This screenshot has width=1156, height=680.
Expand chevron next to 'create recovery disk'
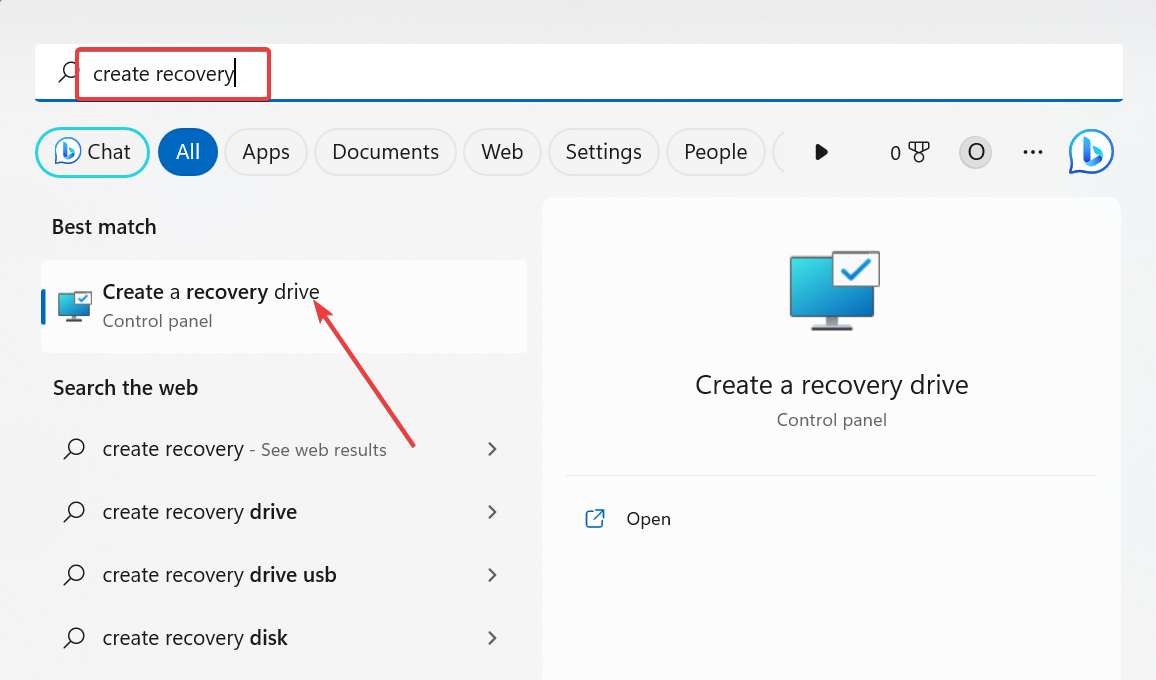[492, 638]
